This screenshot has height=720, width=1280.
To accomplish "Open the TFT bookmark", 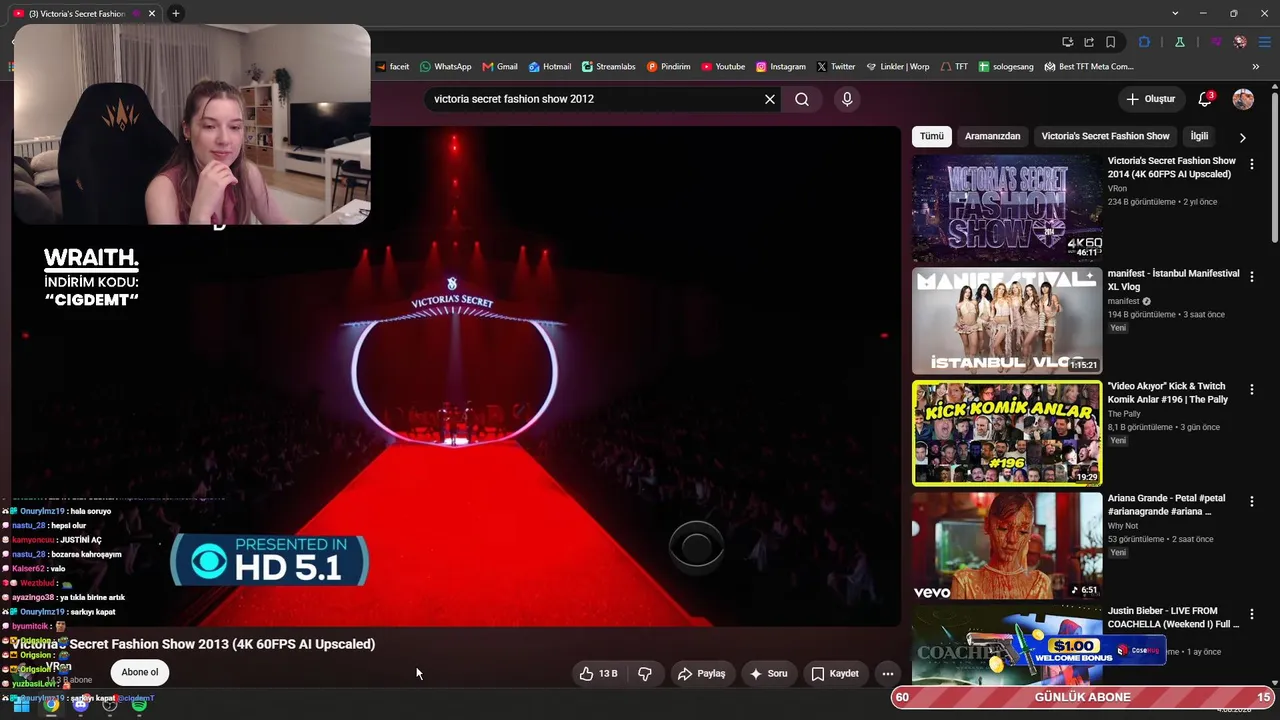I will (954, 67).
